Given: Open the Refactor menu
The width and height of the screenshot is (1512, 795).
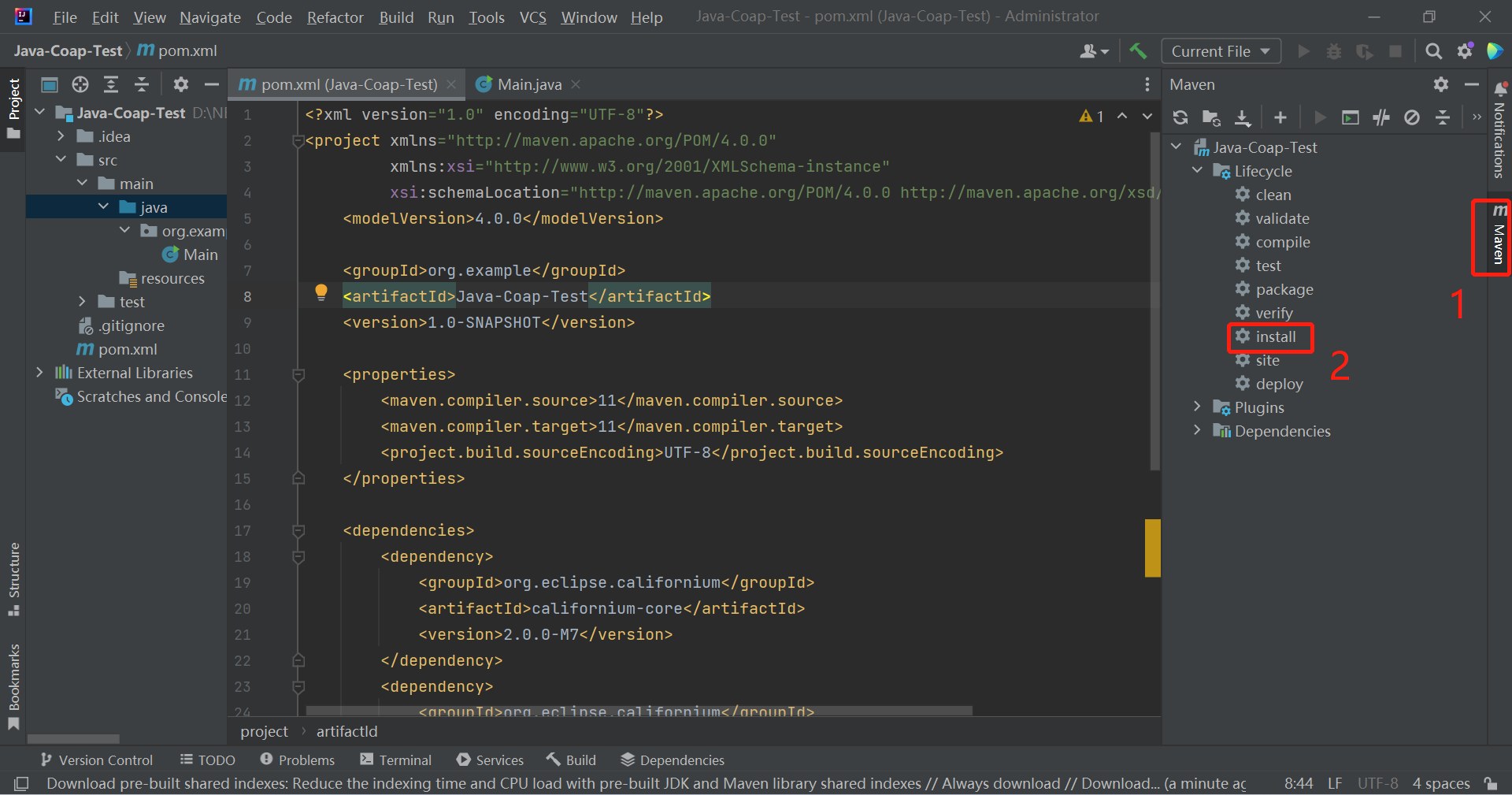Looking at the screenshot, I should pyautogui.click(x=335, y=17).
